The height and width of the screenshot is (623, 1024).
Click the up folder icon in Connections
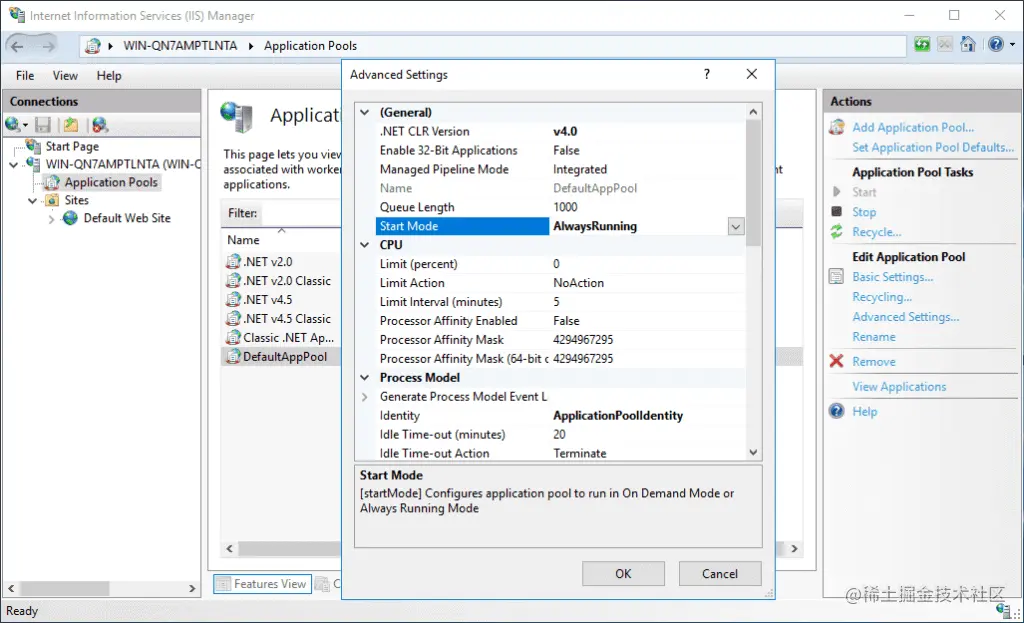click(71, 125)
